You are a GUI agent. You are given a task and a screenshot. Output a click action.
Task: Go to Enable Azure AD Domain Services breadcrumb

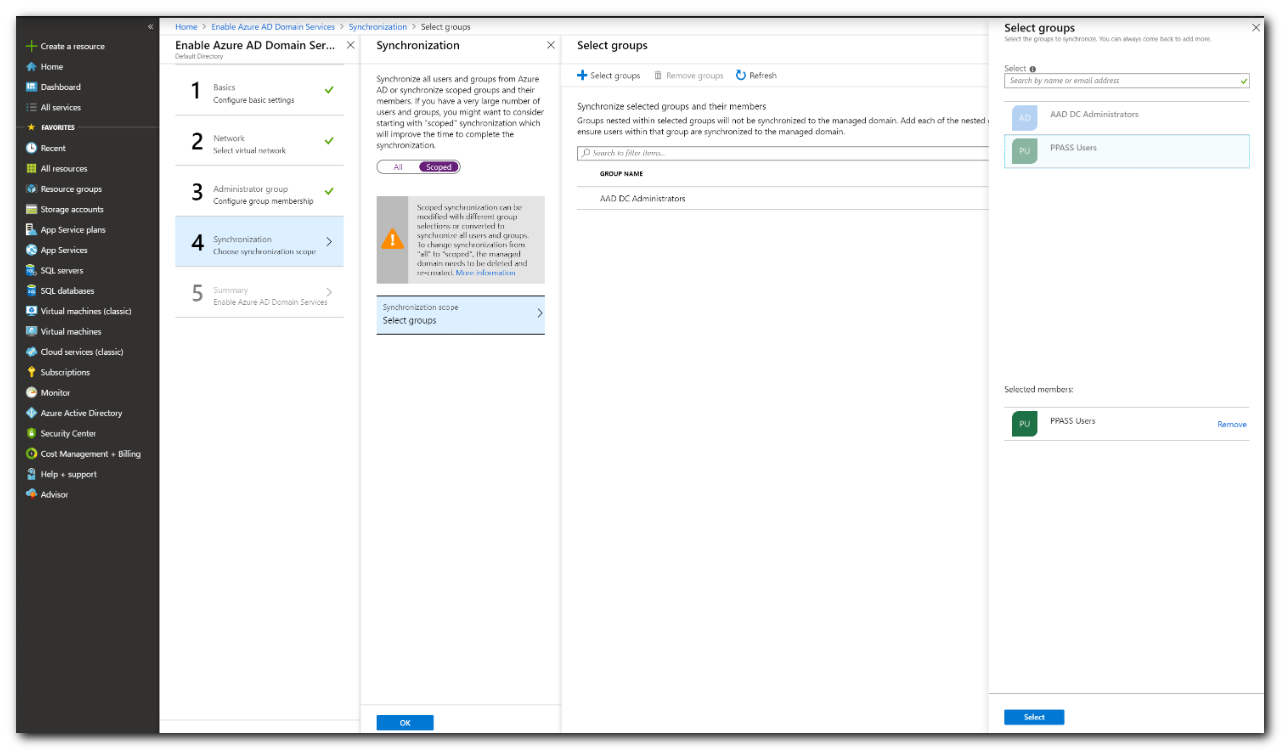(x=271, y=27)
